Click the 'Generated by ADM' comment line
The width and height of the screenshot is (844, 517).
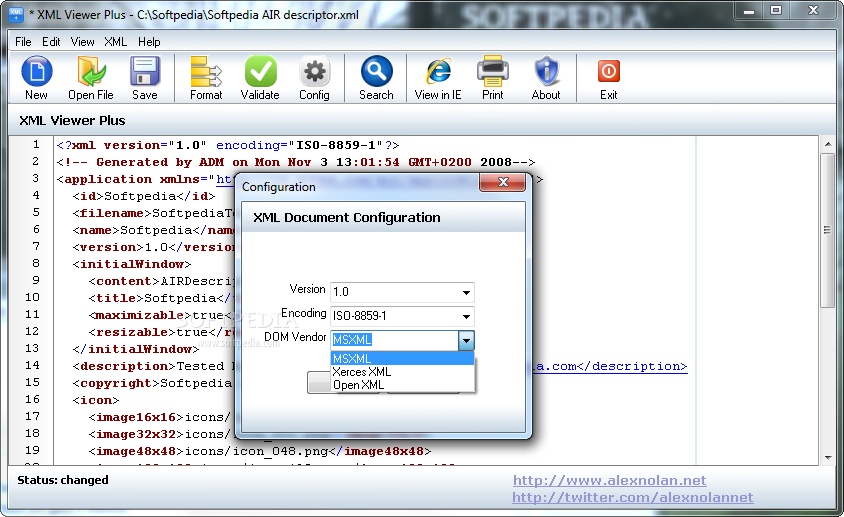pyautogui.click(x=296, y=162)
